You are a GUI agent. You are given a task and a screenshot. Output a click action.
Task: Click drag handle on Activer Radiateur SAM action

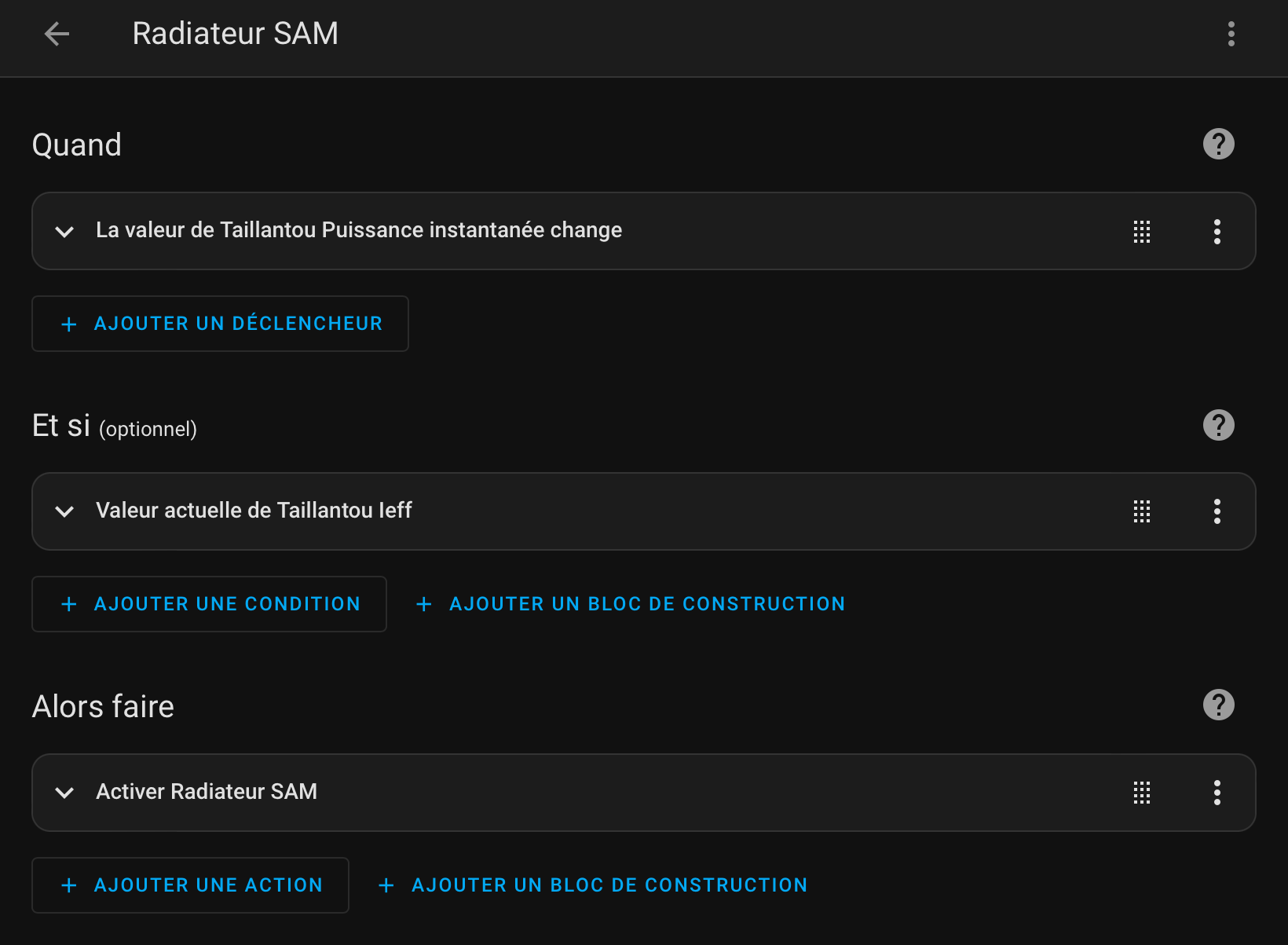pyautogui.click(x=1142, y=793)
